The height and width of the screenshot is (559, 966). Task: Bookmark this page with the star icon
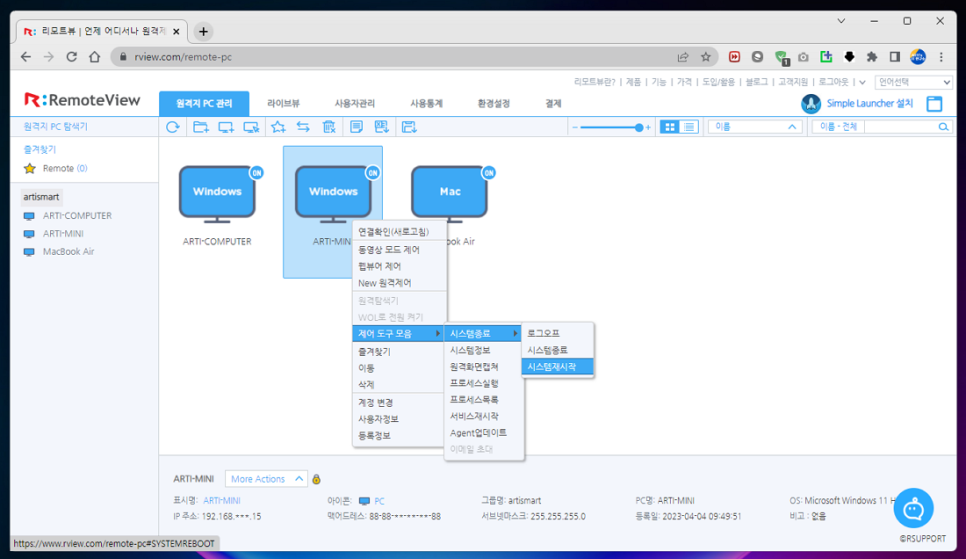click(705, 57)
